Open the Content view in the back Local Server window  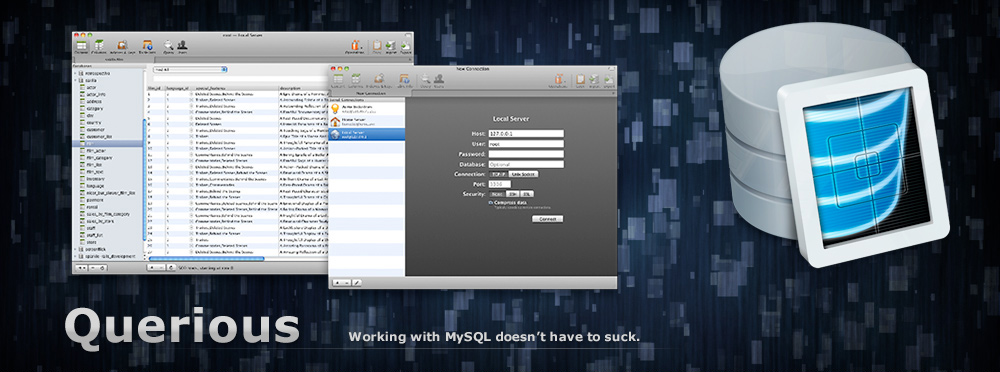(81, 47)
